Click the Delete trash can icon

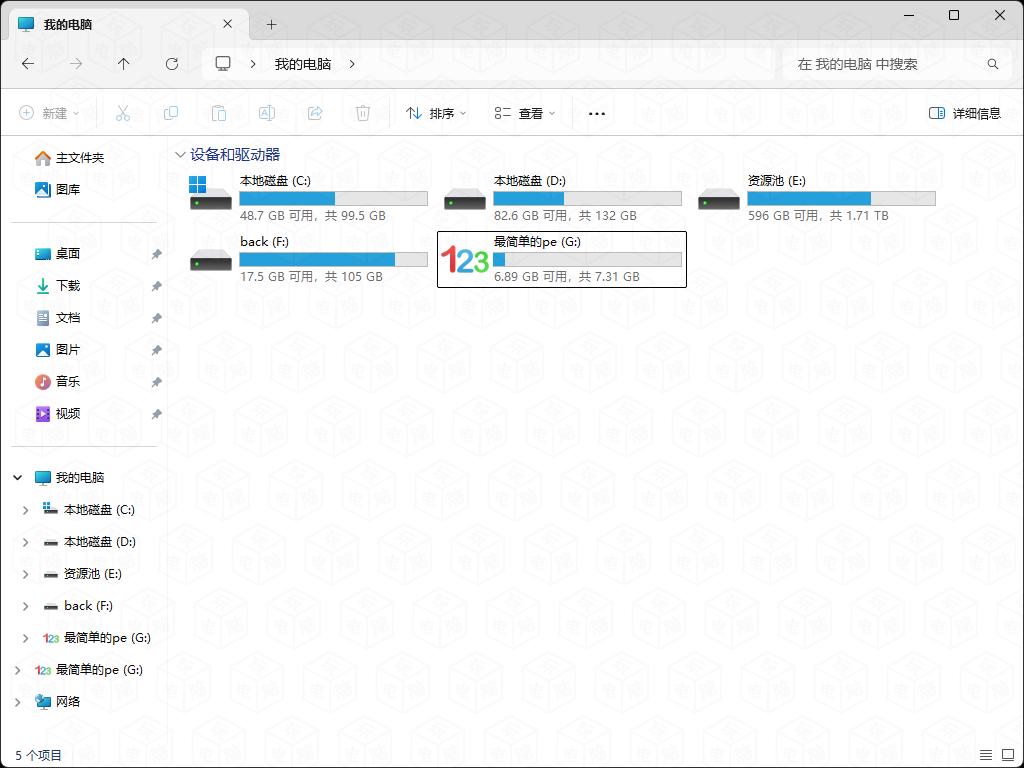click(x=363, y=113)
